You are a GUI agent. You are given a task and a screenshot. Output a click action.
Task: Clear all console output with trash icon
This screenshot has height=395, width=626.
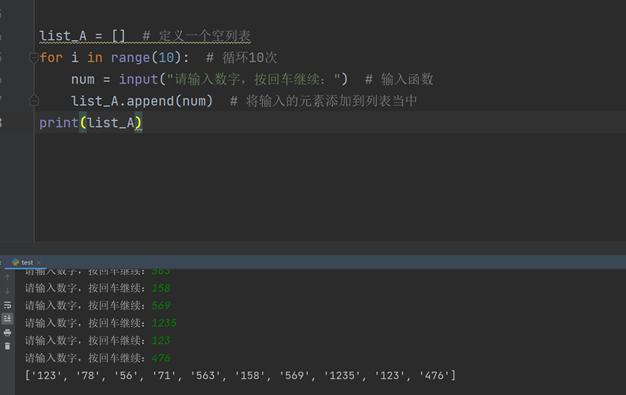tap(7, 346)
